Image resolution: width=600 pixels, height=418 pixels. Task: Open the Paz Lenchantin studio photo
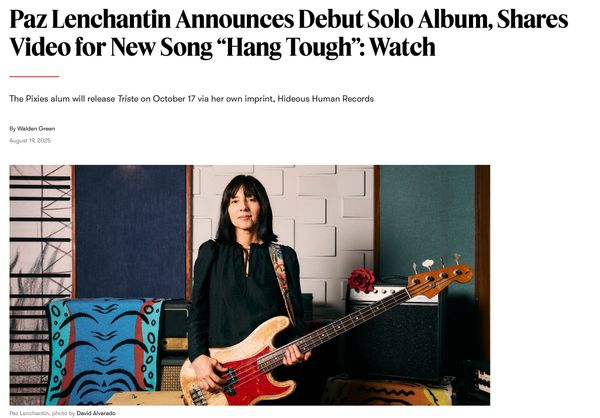pyautogui.click(x=249, y=285)
